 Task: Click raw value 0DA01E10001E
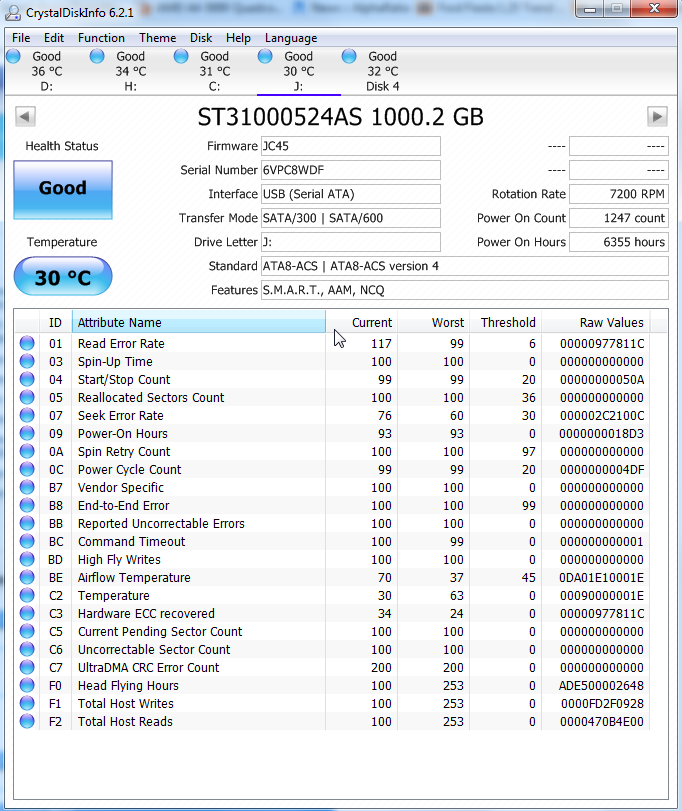tap(601, 577)
